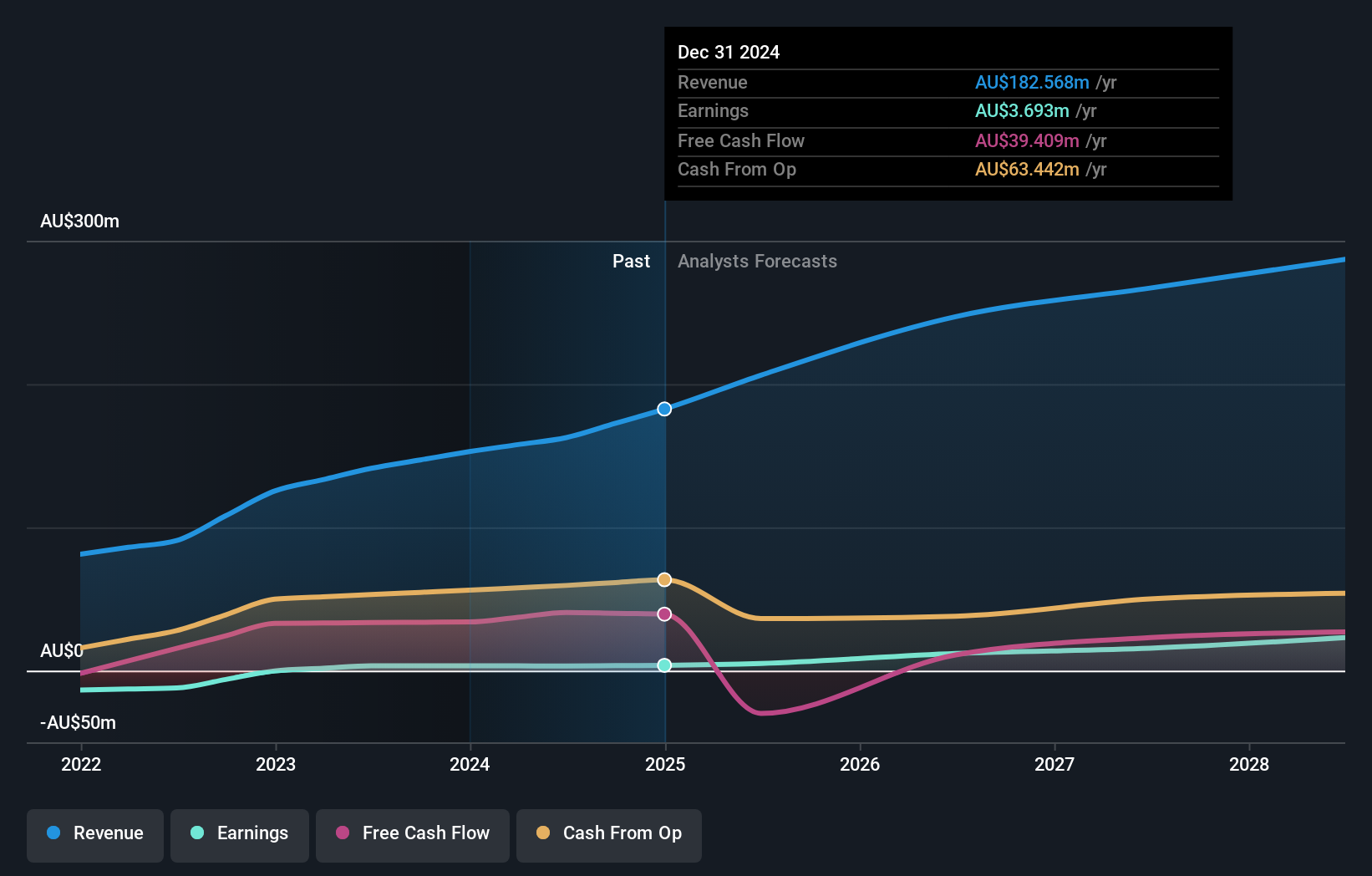Screen dimensions: 1372x876
Task: Click the Cash From Op row label in tooltip
Action: (737, 170)
